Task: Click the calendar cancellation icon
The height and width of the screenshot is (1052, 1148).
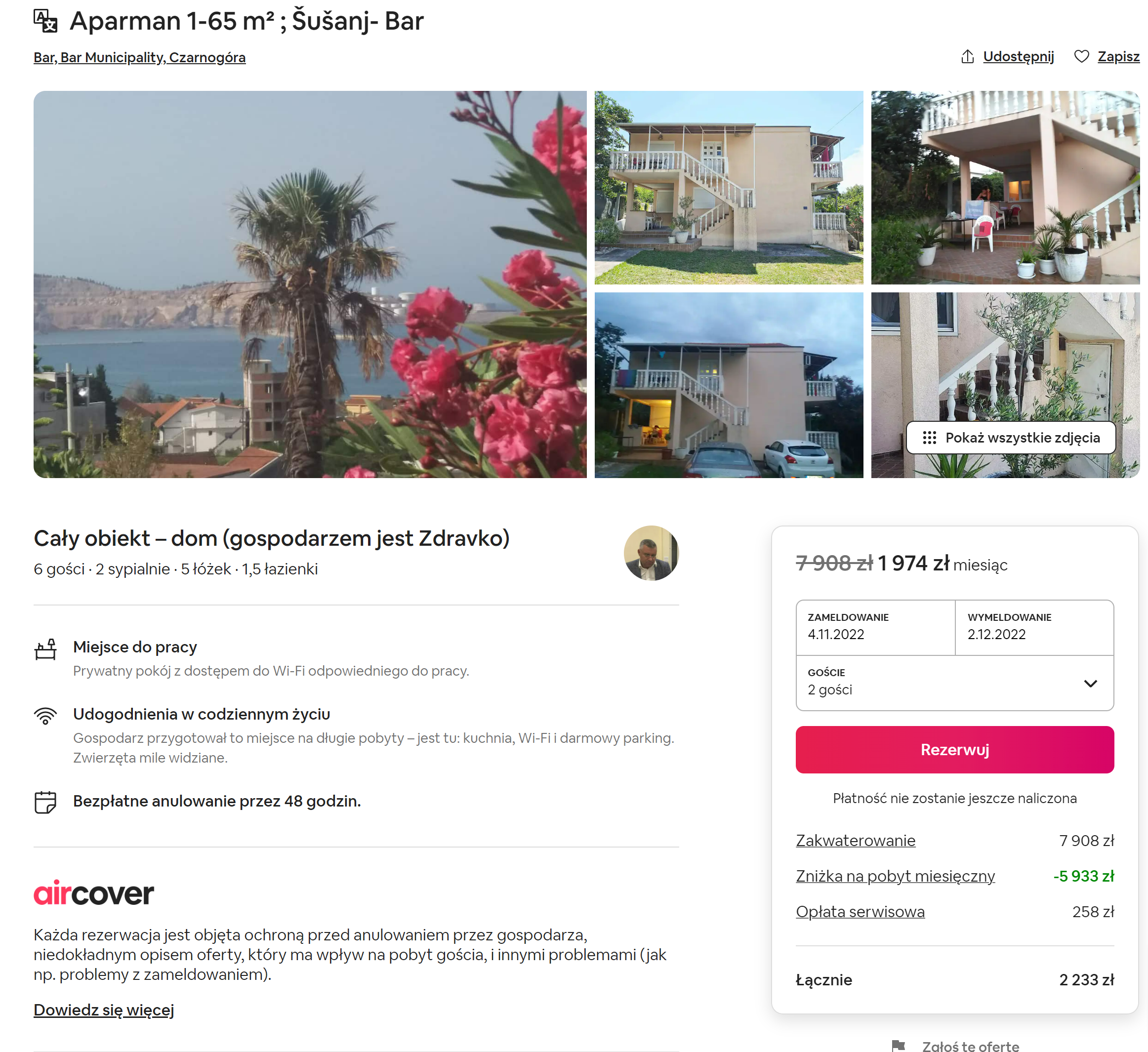Action: pos(45,802)
